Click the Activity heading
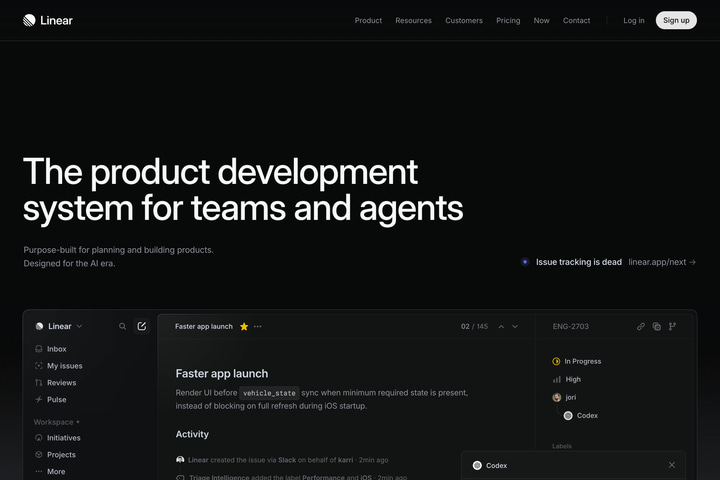Screen dimensions: 720x480 (x=192, y=434)
